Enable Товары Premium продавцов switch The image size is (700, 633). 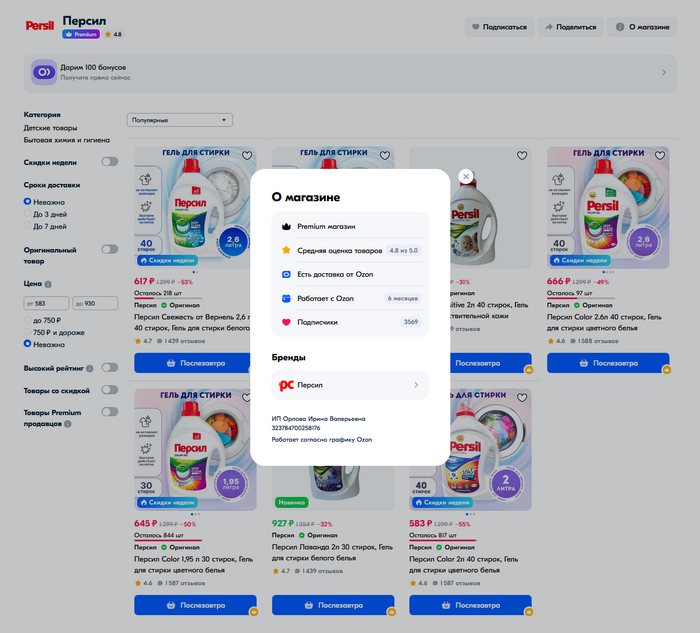[110, 412]
